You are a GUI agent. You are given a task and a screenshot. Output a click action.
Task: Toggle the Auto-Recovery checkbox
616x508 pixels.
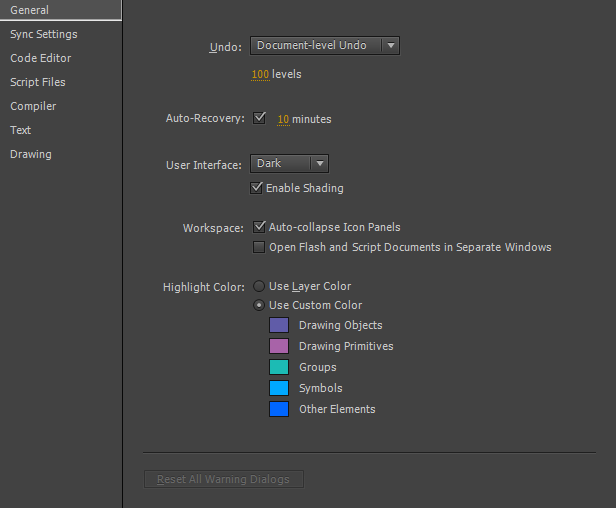(260, 118)
